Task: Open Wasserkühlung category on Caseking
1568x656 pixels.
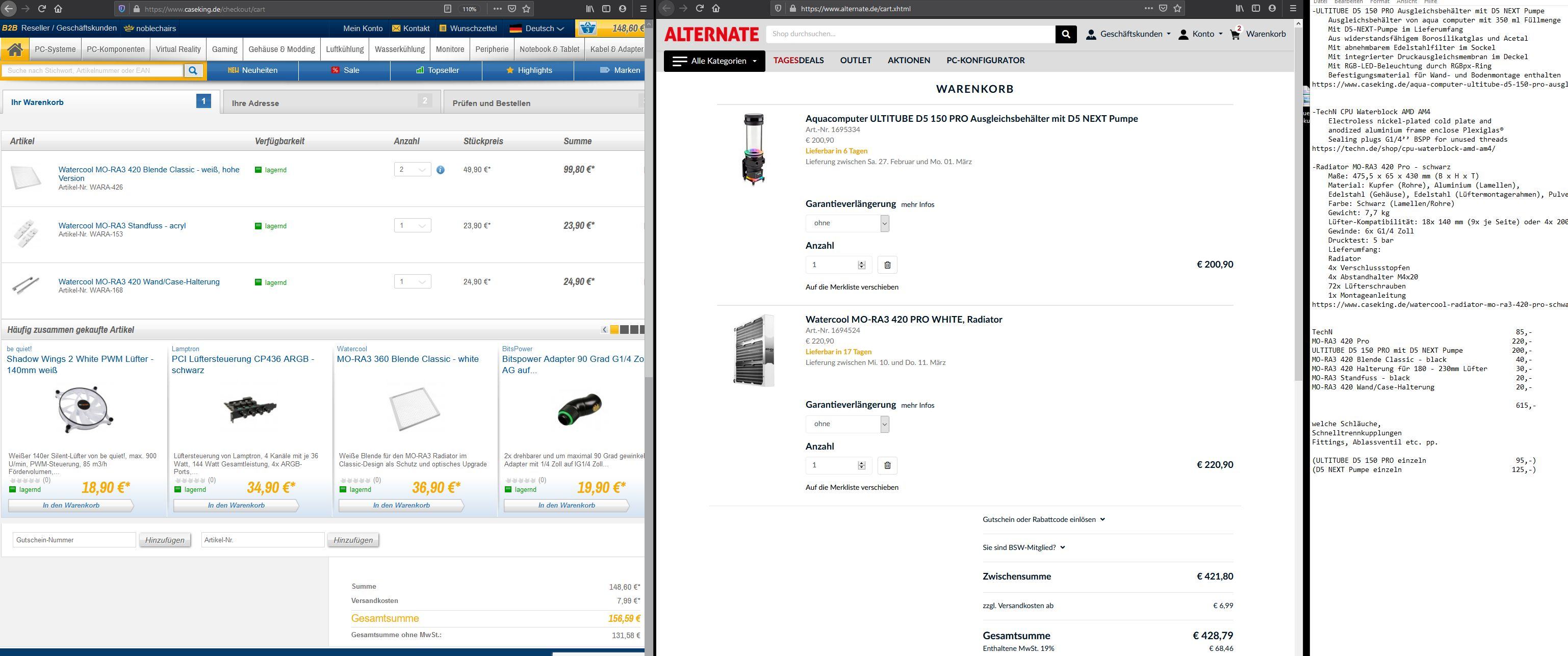Action: click(400, 49)
